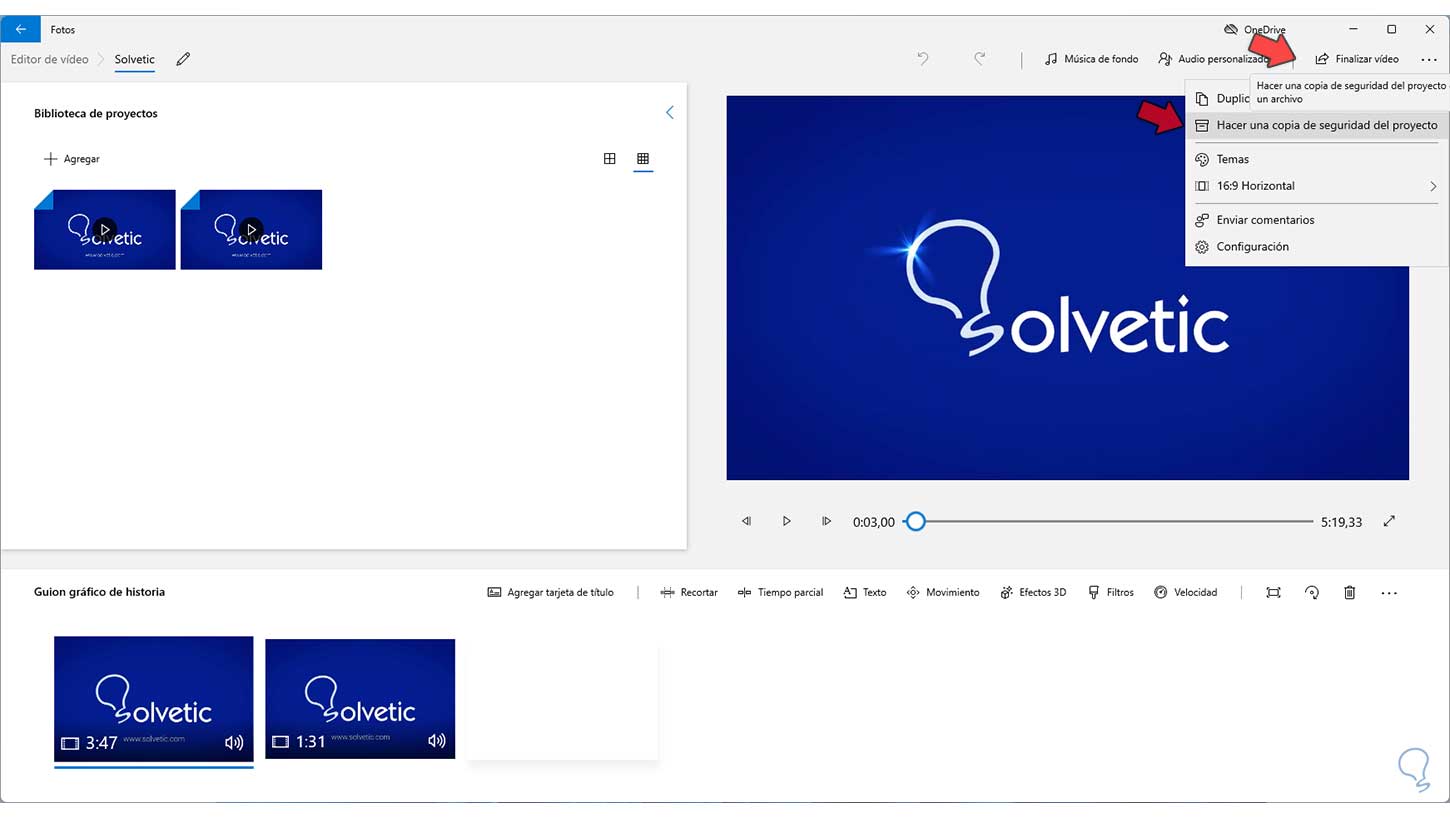Choose Hacer una copia de seguridad del proyecto

pos(1316,126)
